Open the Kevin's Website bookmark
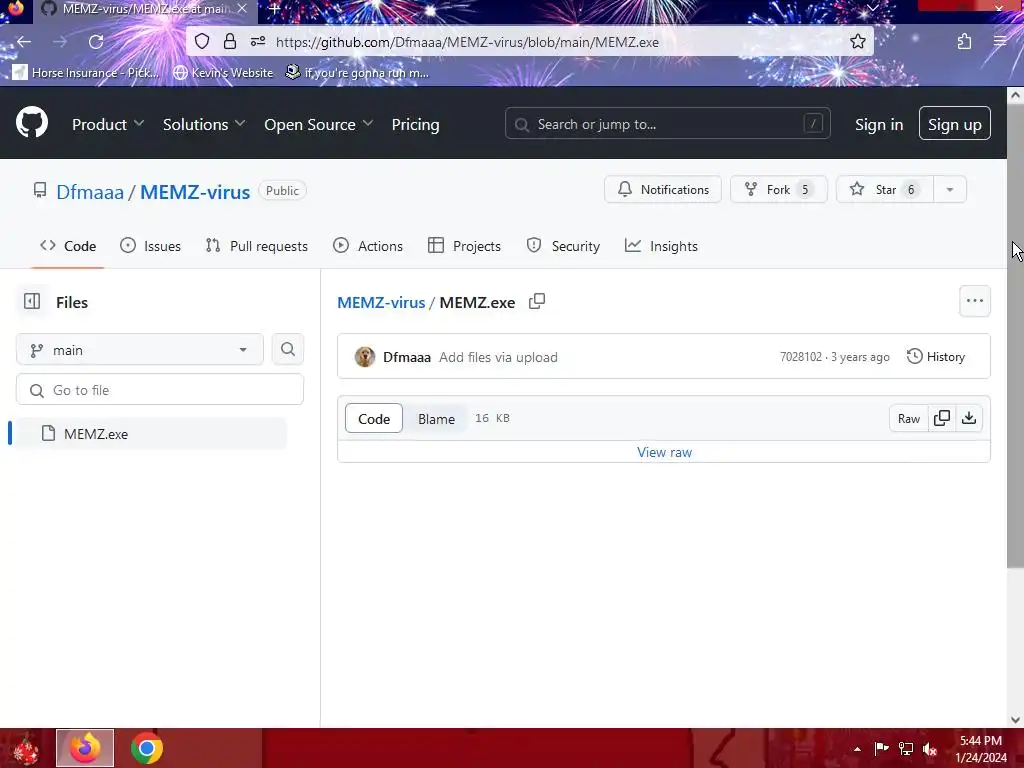 coord(223,72)
